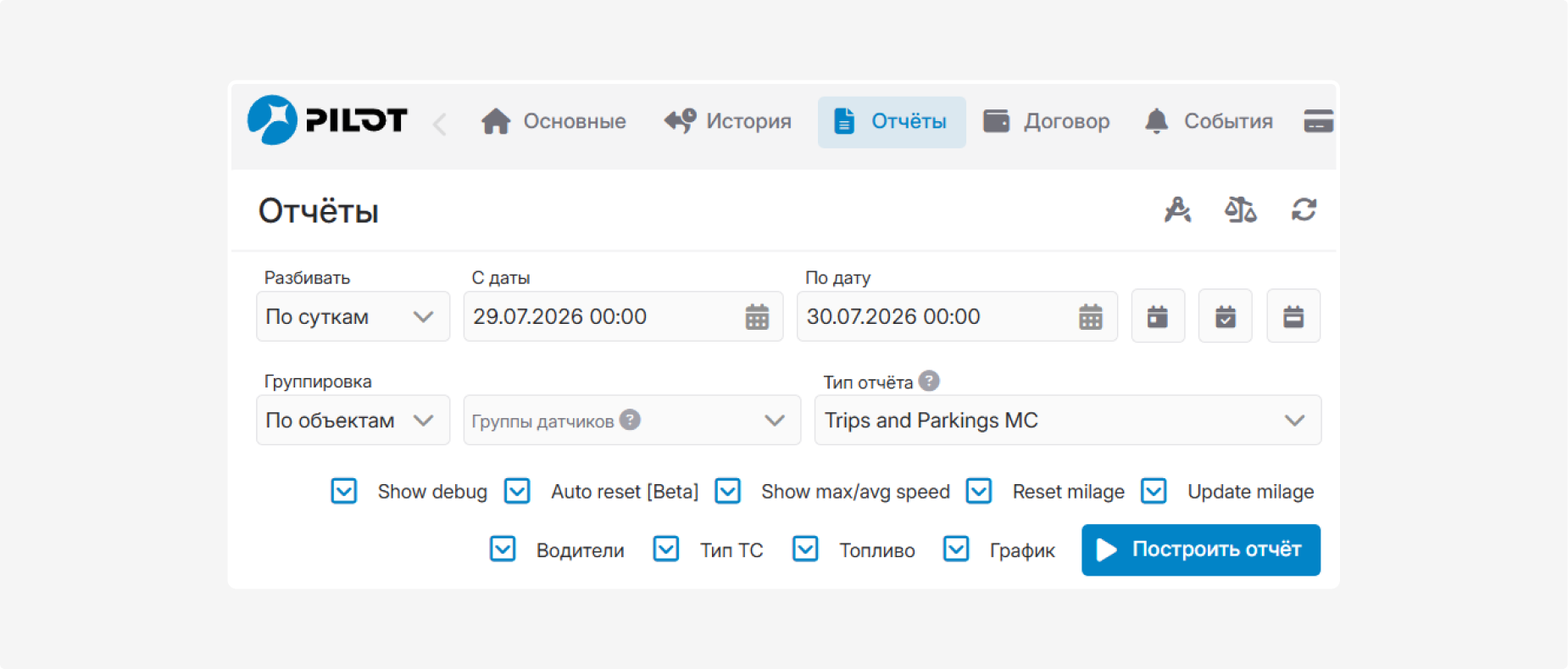This screenshot has width=1568, height=669.
Task: Toggle the Show debug checkbox
Action: pos(344,491)
